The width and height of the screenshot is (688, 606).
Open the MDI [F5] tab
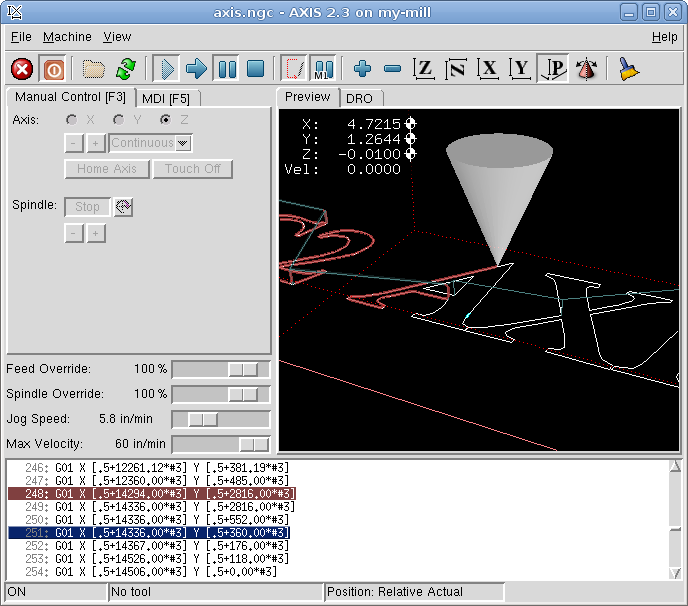point(167,98)
